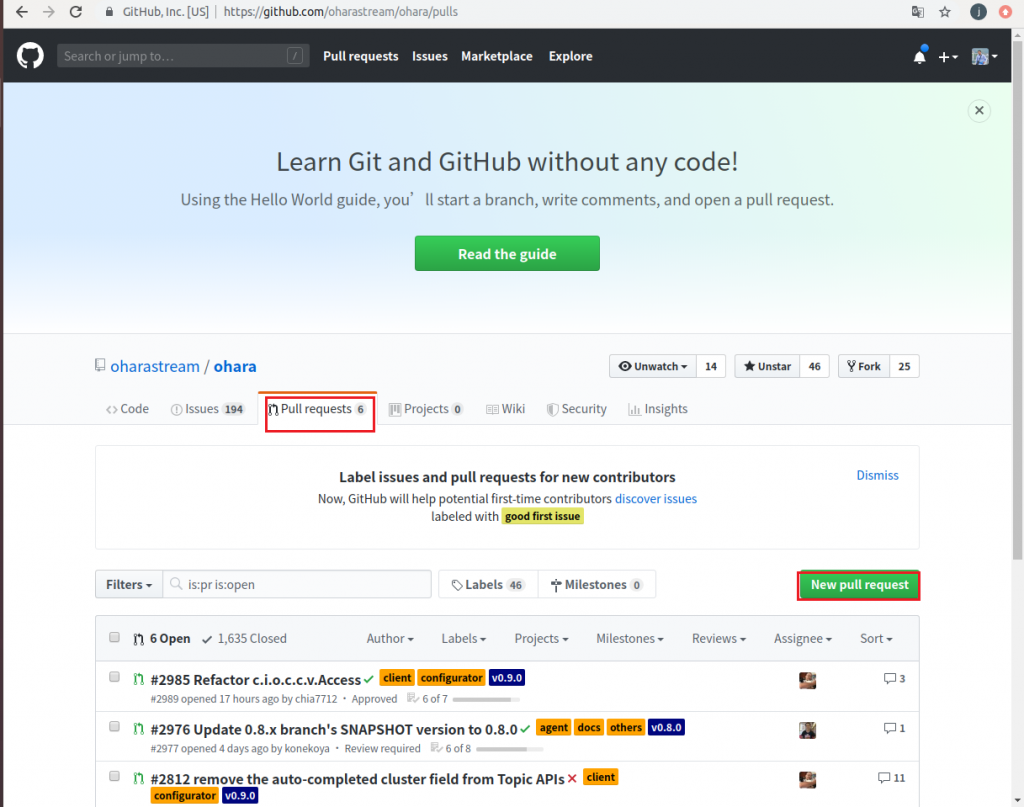Viewport: 1024px width, 807px height.
Task: Fork the ohara repository
Action: pyautogui.click(x=864, y=366)
